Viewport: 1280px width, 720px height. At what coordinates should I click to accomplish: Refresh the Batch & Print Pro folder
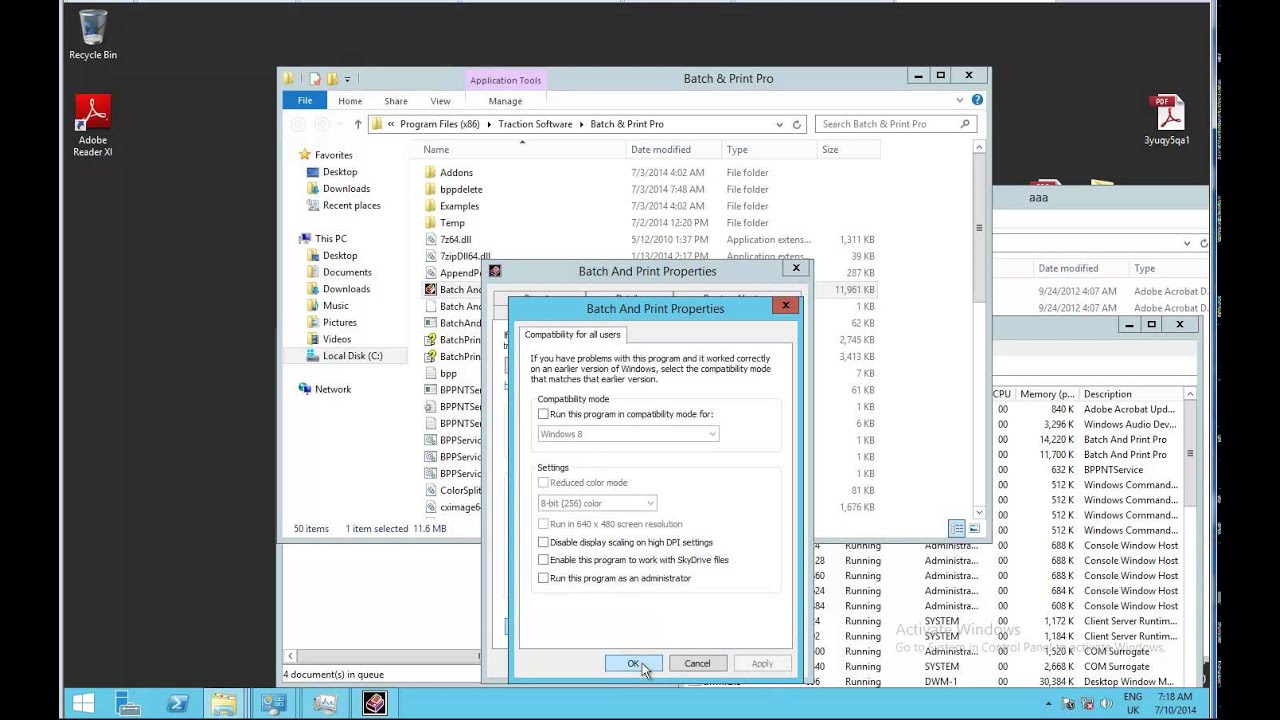coord(797,124)
